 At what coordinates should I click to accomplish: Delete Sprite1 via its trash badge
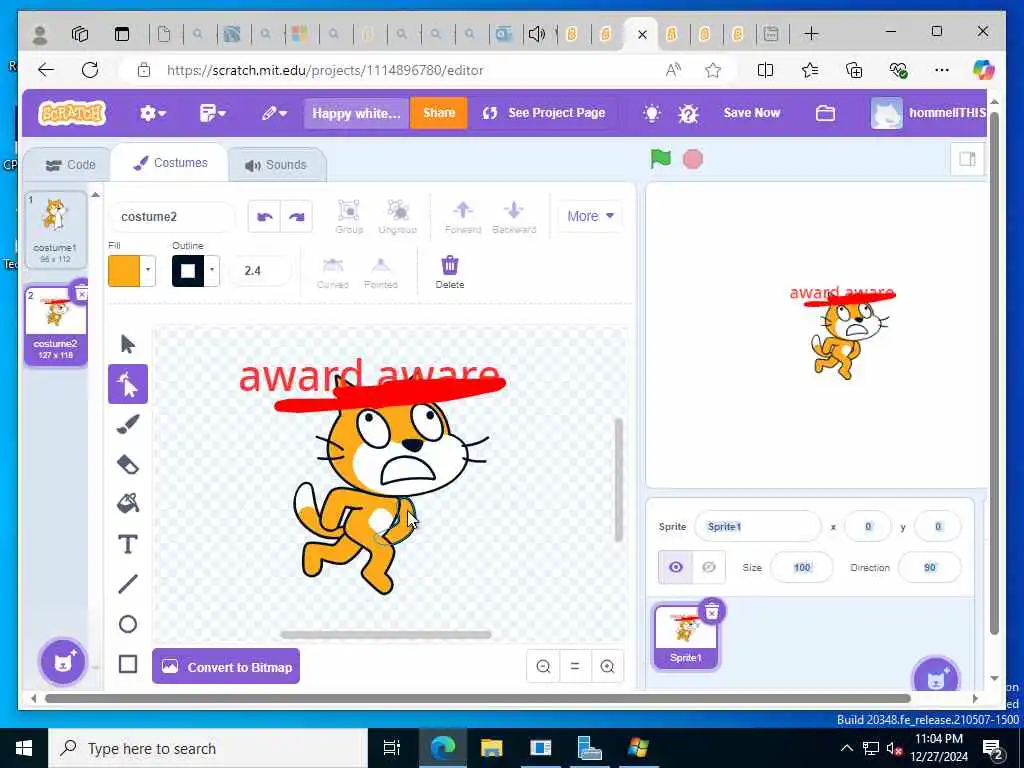pyautogui.click(x=712, y=612)
